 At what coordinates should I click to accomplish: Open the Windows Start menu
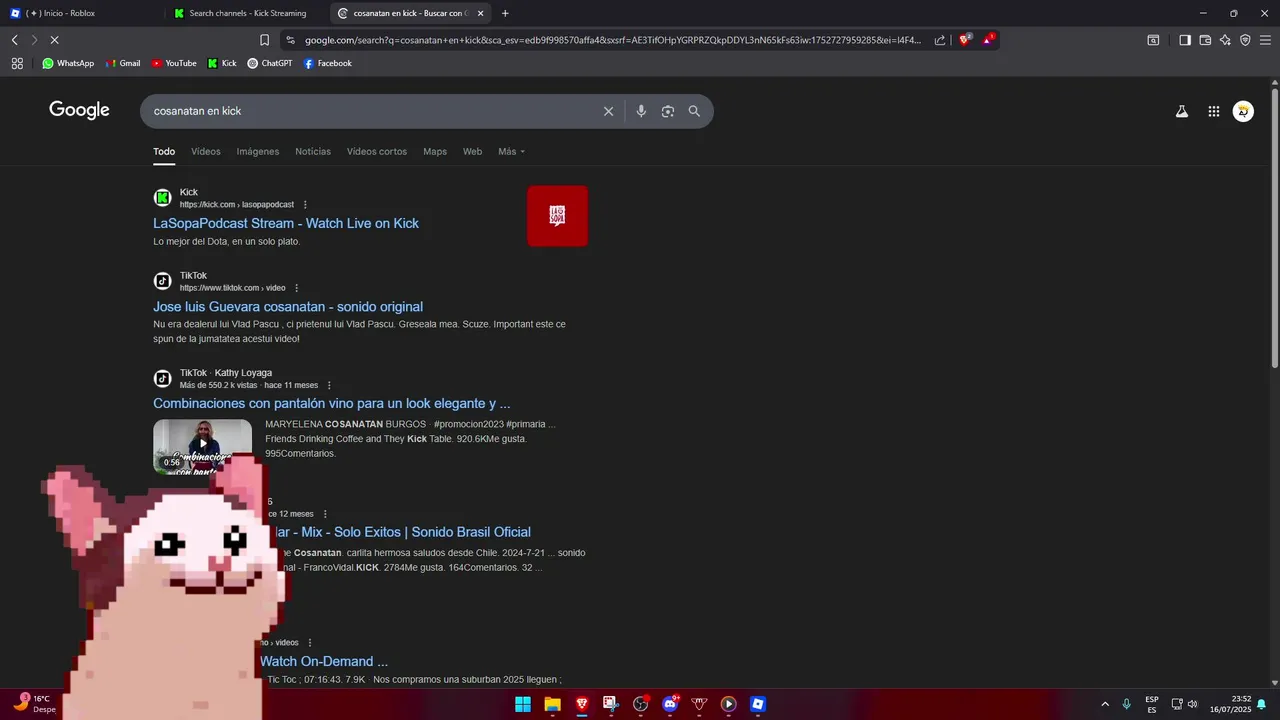pyautogui.click(x=523, y=704)
